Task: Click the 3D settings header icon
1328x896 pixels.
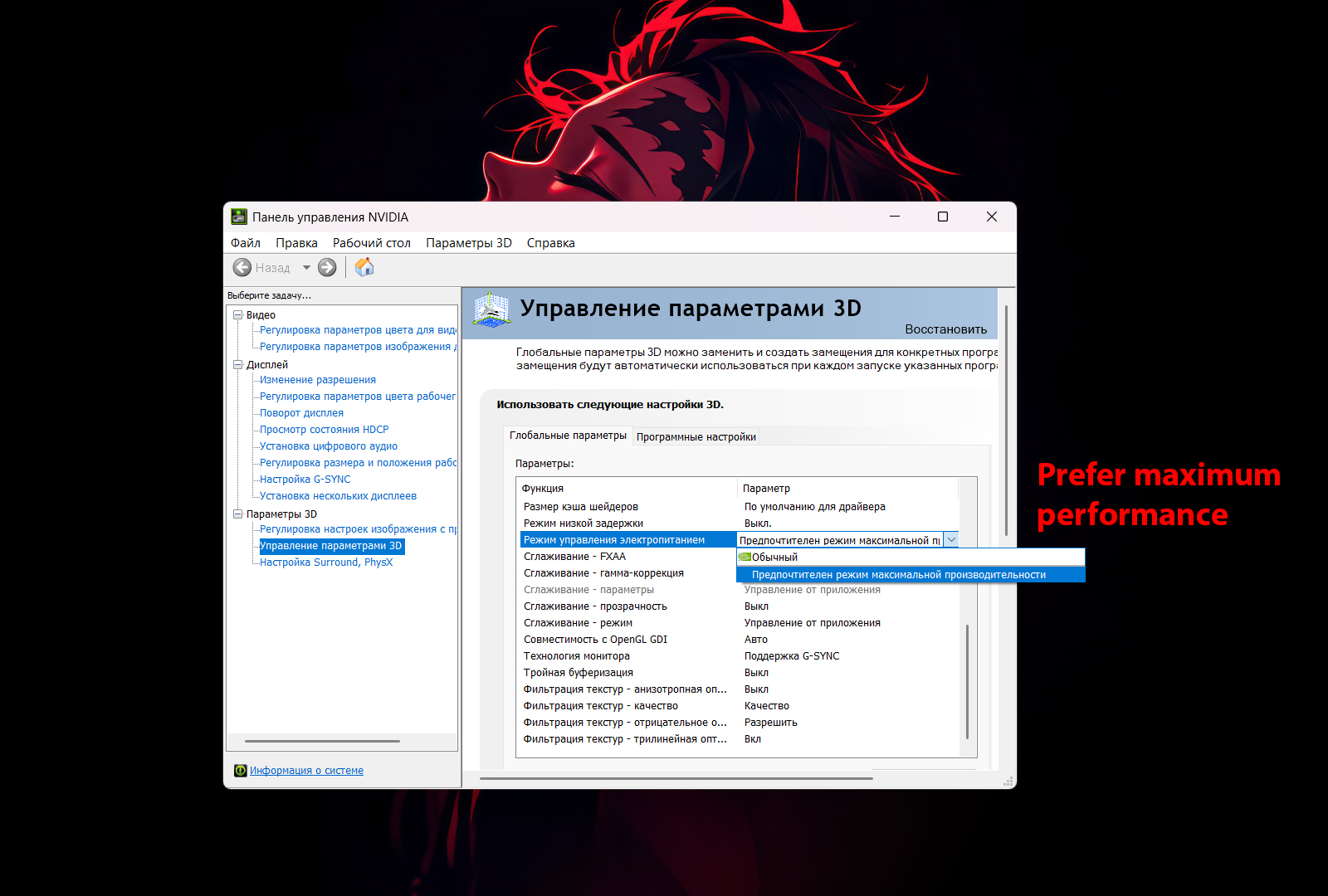Action: click(x=491, y=309)
